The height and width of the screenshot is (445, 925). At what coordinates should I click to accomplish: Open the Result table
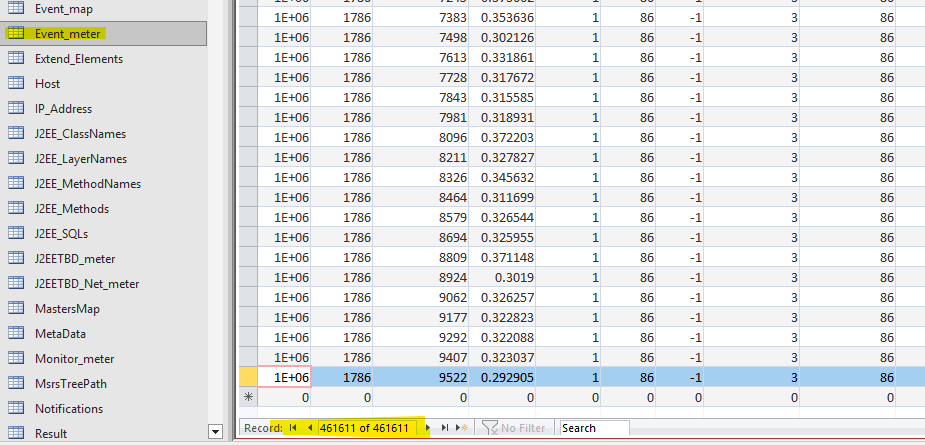tap(104, 434)
